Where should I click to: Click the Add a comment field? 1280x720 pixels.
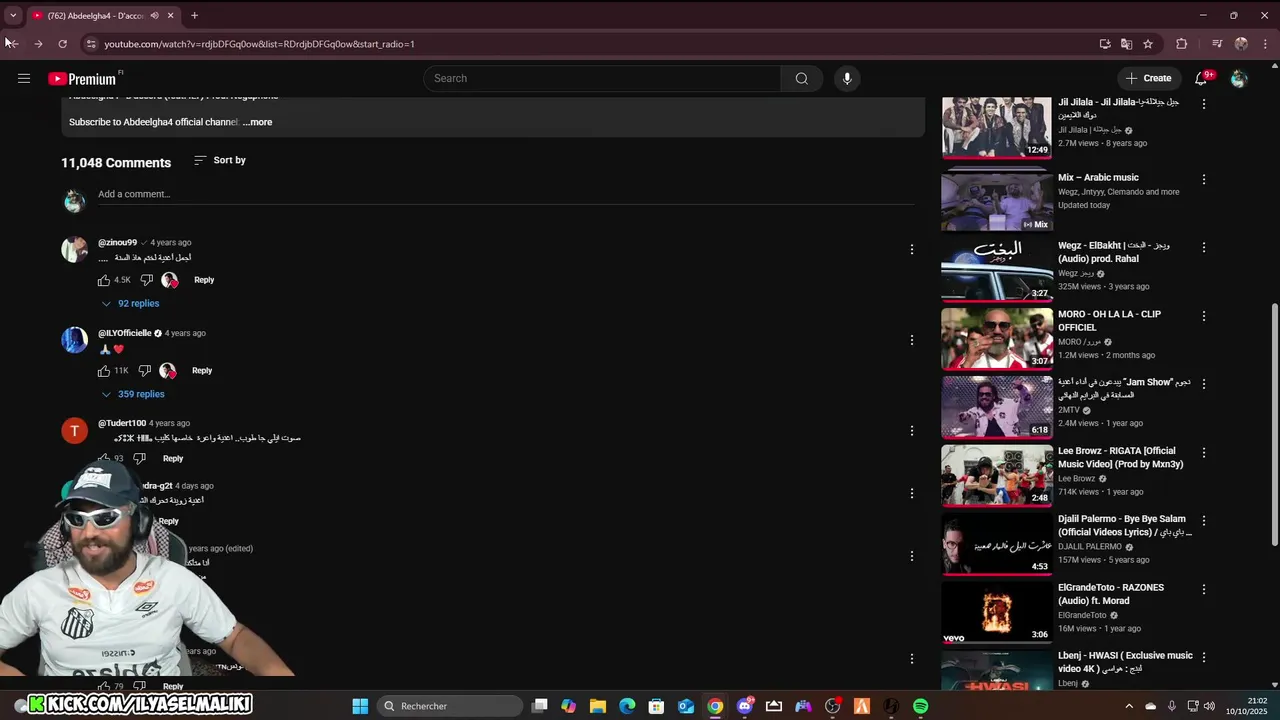click(506, 195)
